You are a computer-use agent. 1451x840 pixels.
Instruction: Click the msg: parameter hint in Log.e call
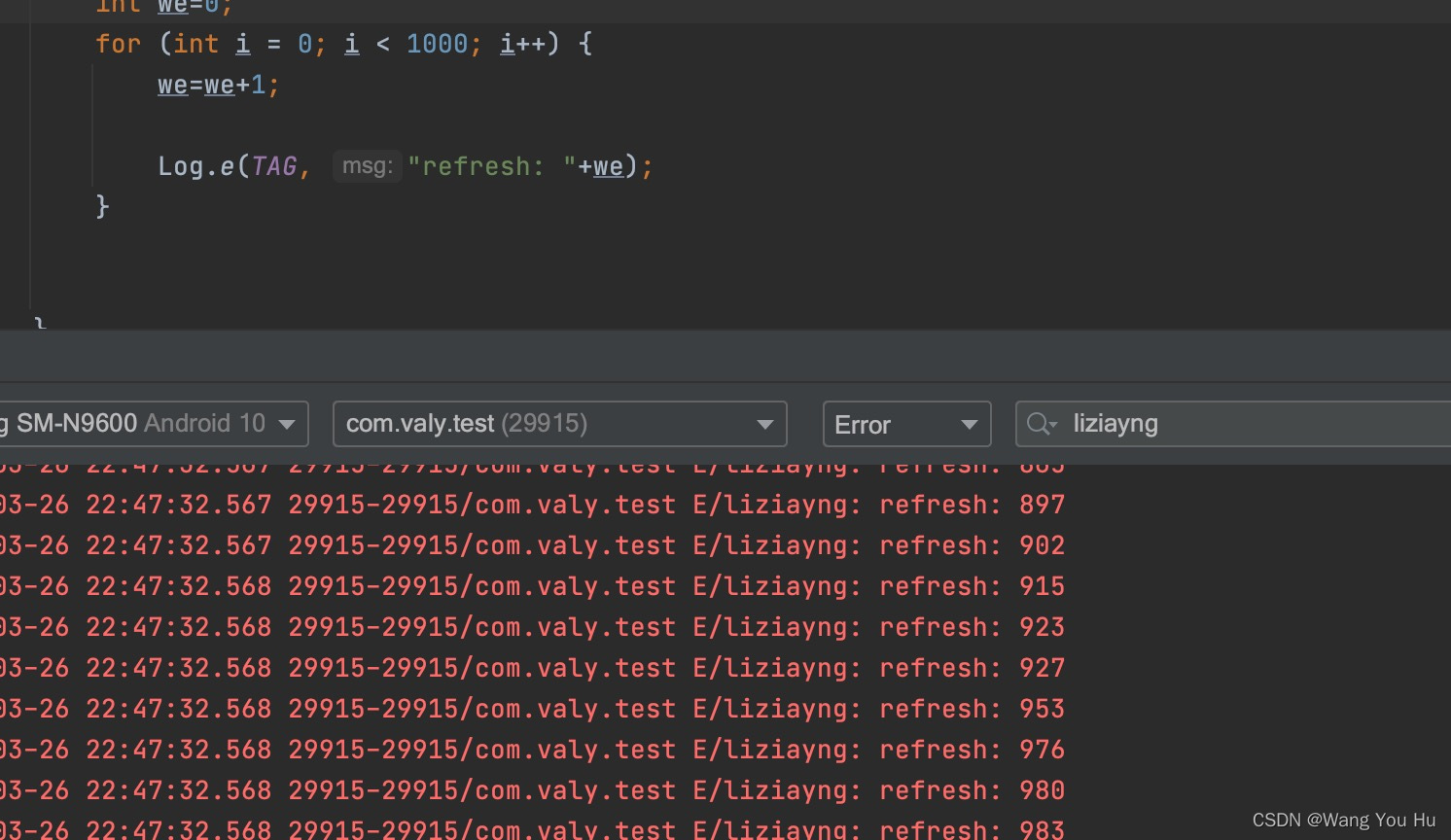(x=368, y=166)
